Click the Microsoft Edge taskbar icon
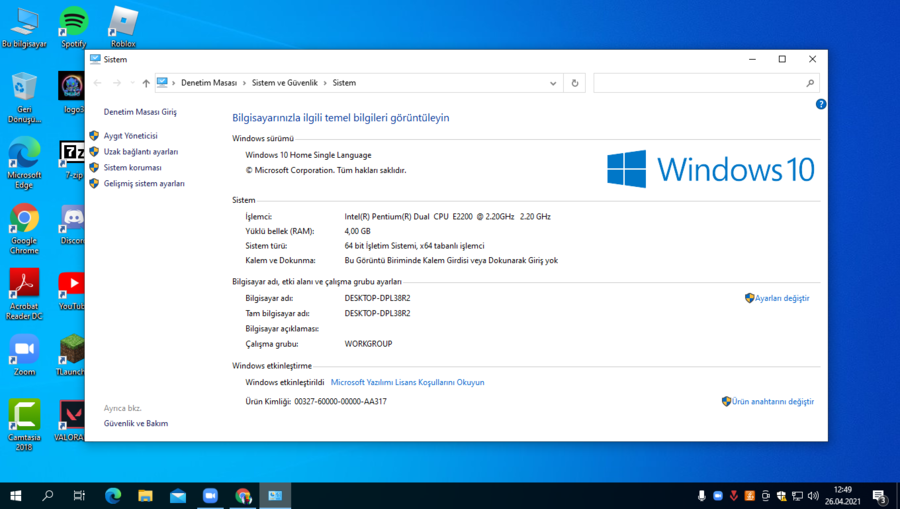 pos(113,496)
